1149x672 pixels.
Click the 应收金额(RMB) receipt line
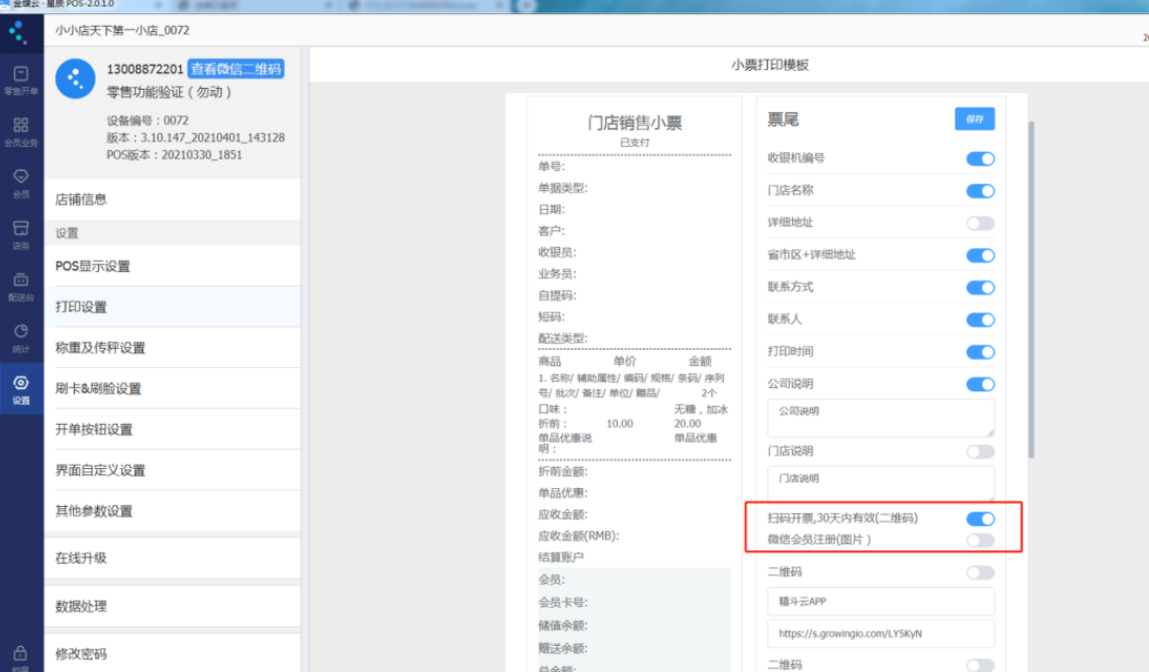[x=578, y=536]
